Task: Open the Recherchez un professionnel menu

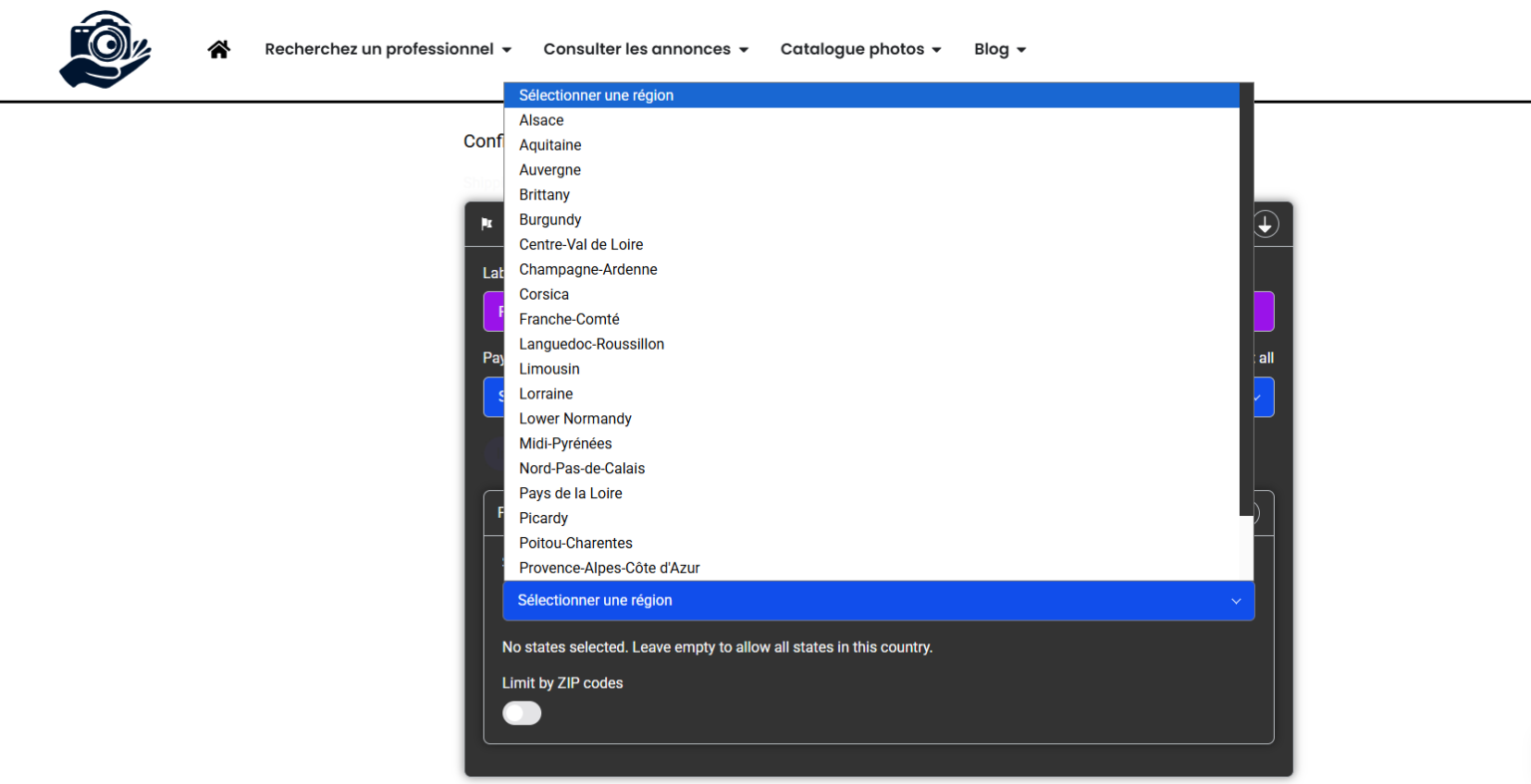Action: pos(388,49)
